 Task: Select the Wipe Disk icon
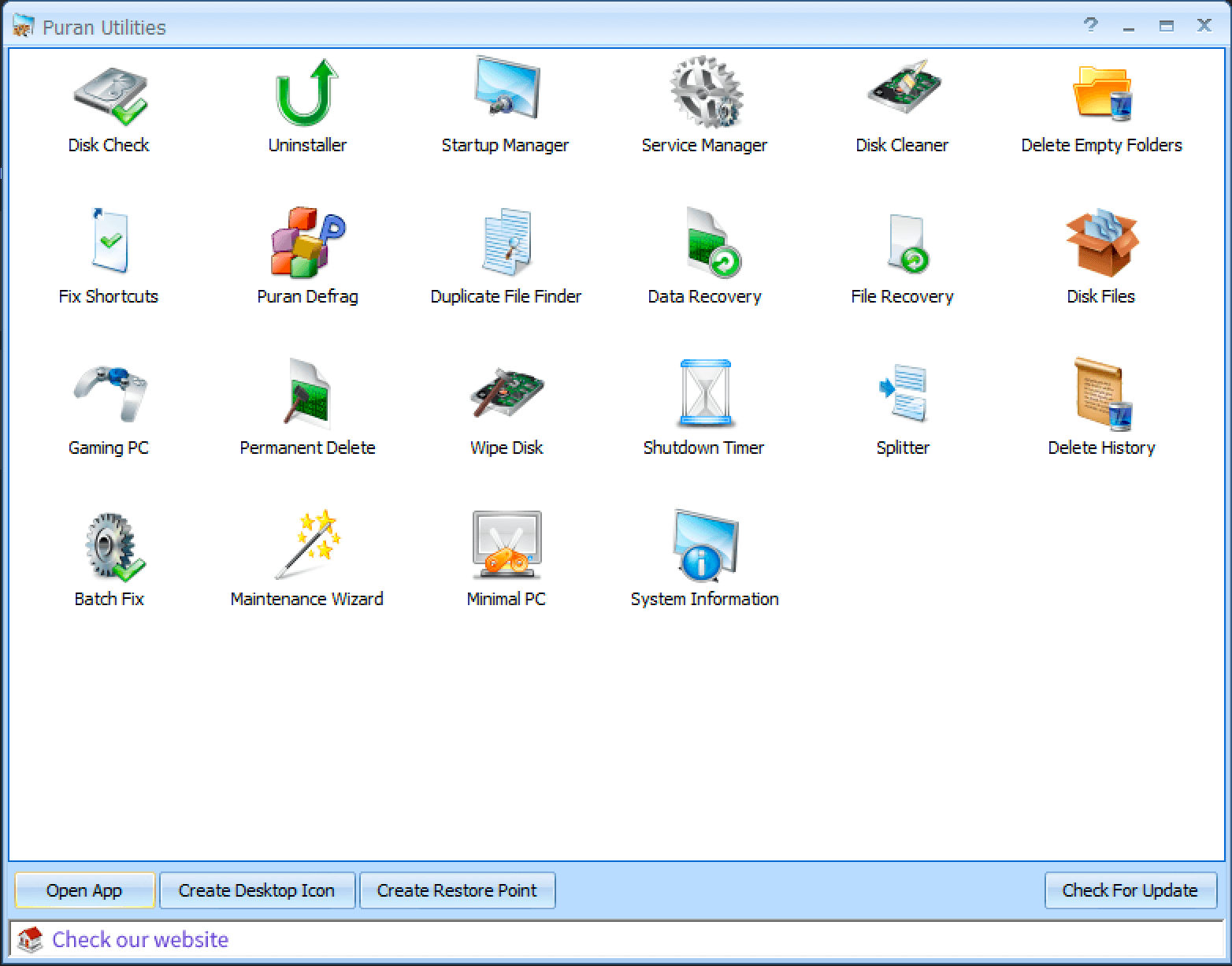pos(507,392)
